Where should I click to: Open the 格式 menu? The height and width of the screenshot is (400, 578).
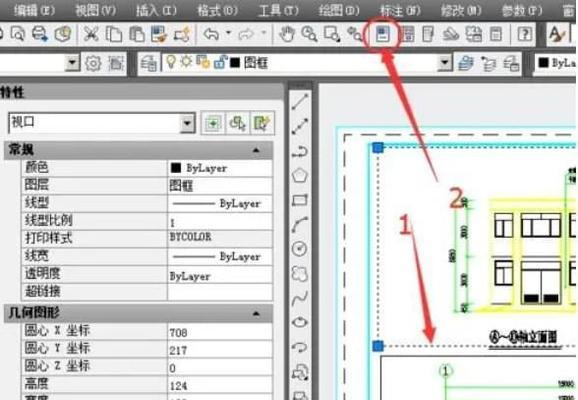[217, 10]
